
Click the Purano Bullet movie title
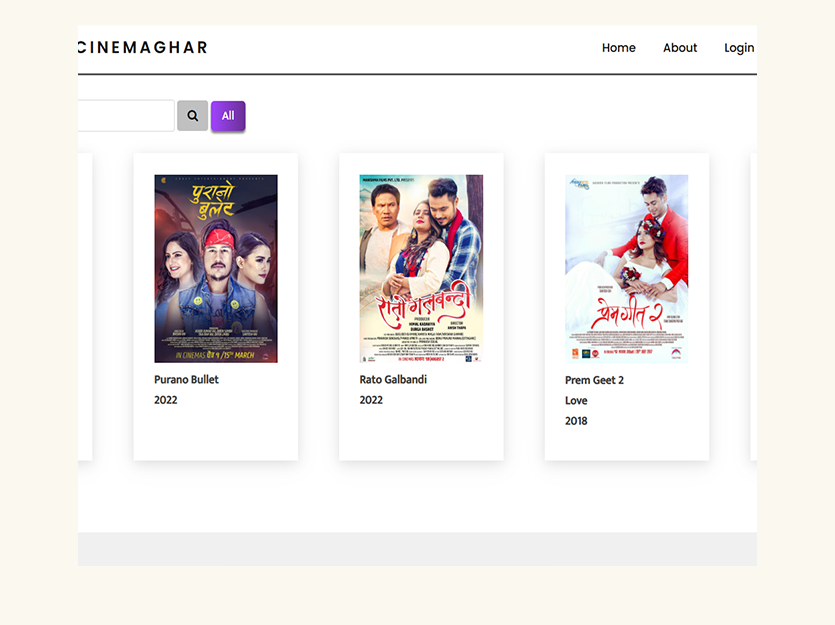tap(186, 380)
